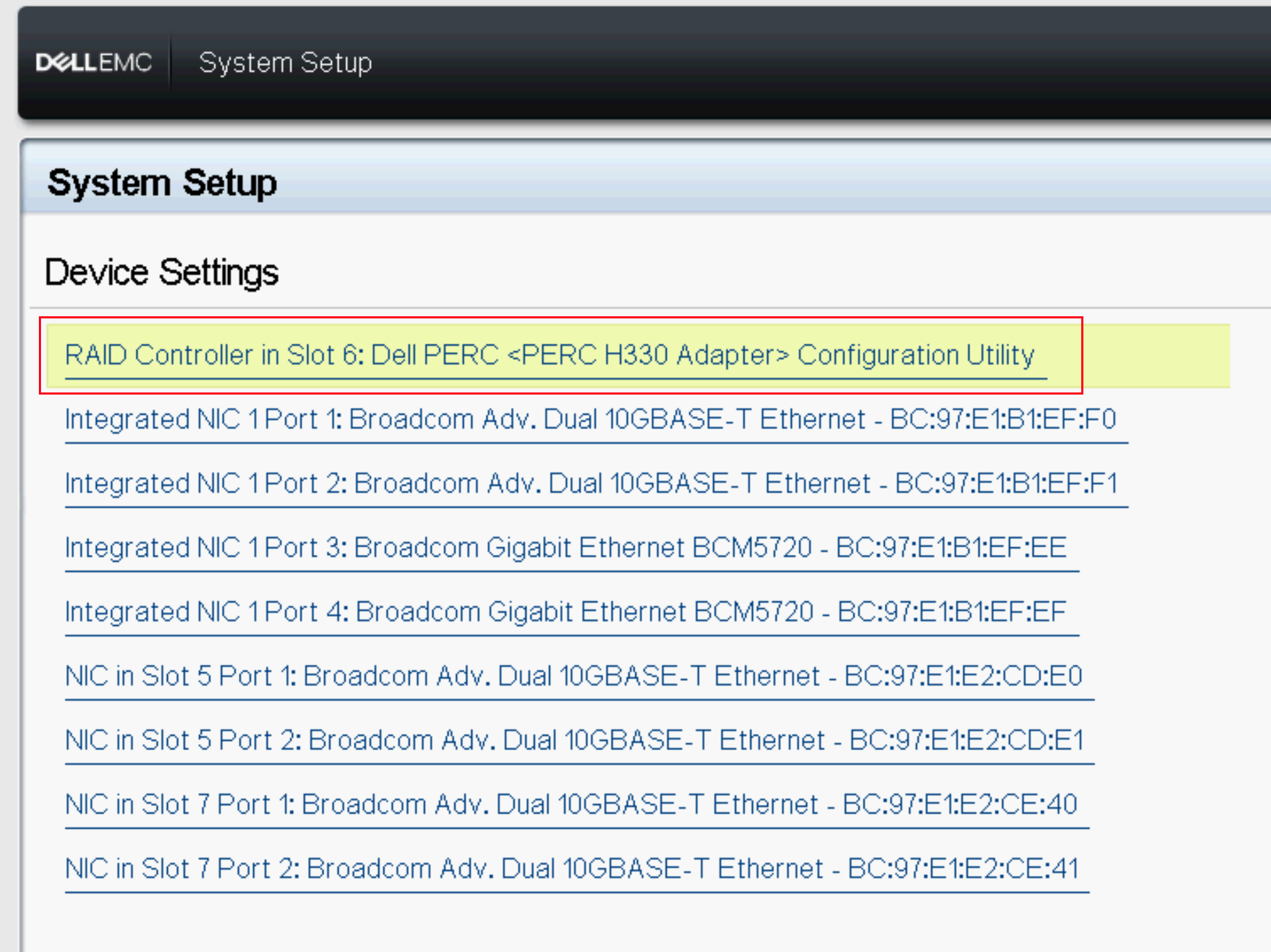Click the System Setup title in top banner
This screenshot has width=1271, height=952.
(285, 62)
